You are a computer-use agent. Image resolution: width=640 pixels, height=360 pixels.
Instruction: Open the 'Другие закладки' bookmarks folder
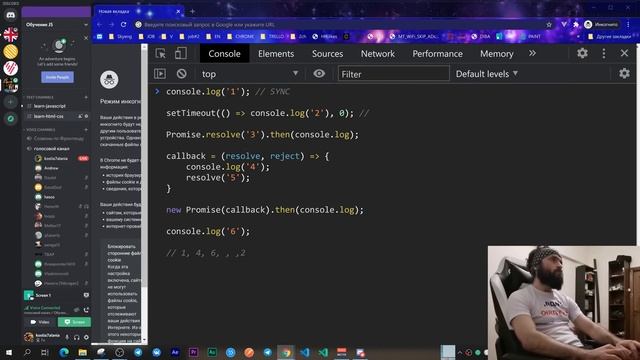[x=610, y=36]
